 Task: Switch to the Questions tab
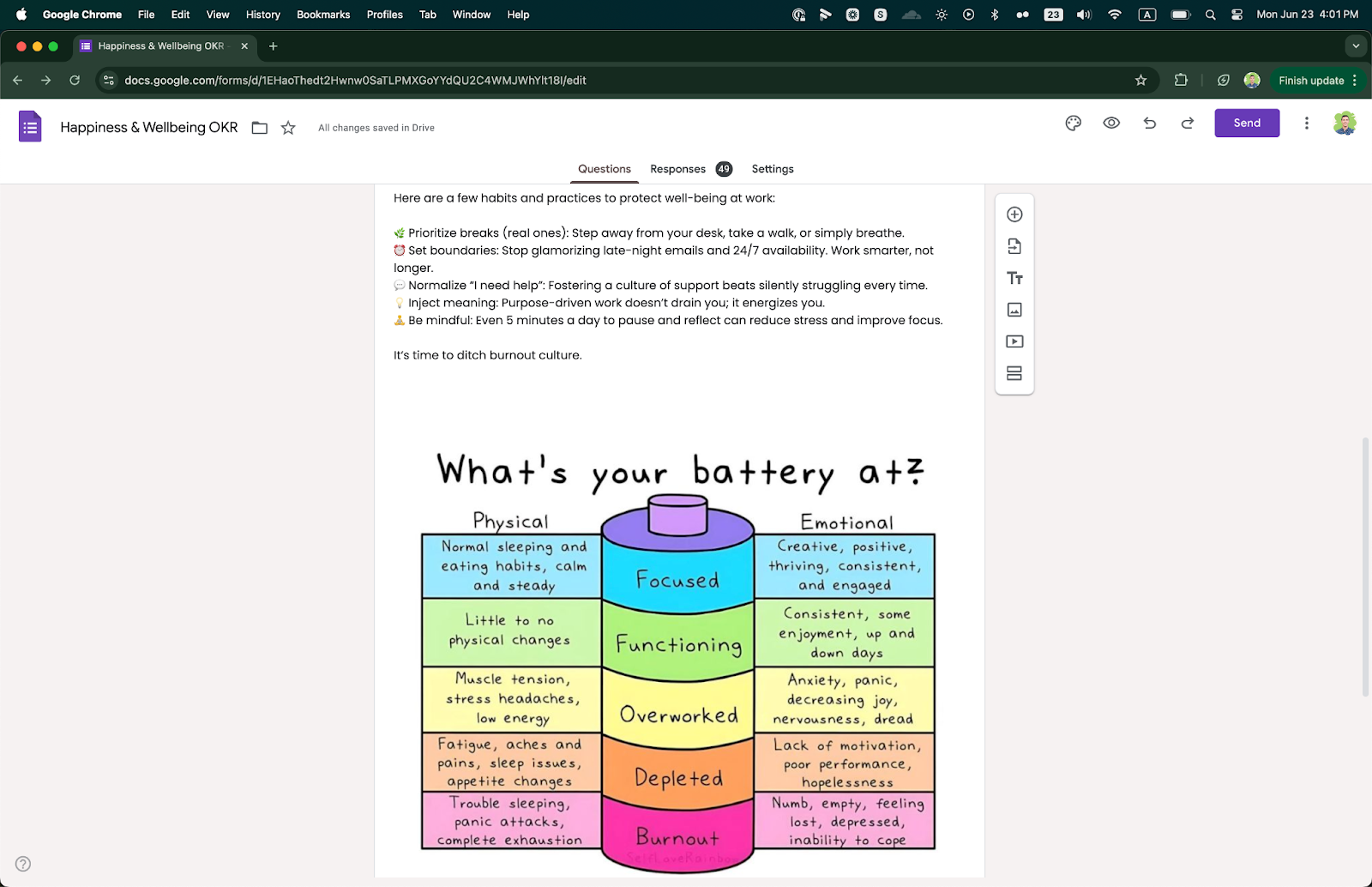tap(605, 169)
